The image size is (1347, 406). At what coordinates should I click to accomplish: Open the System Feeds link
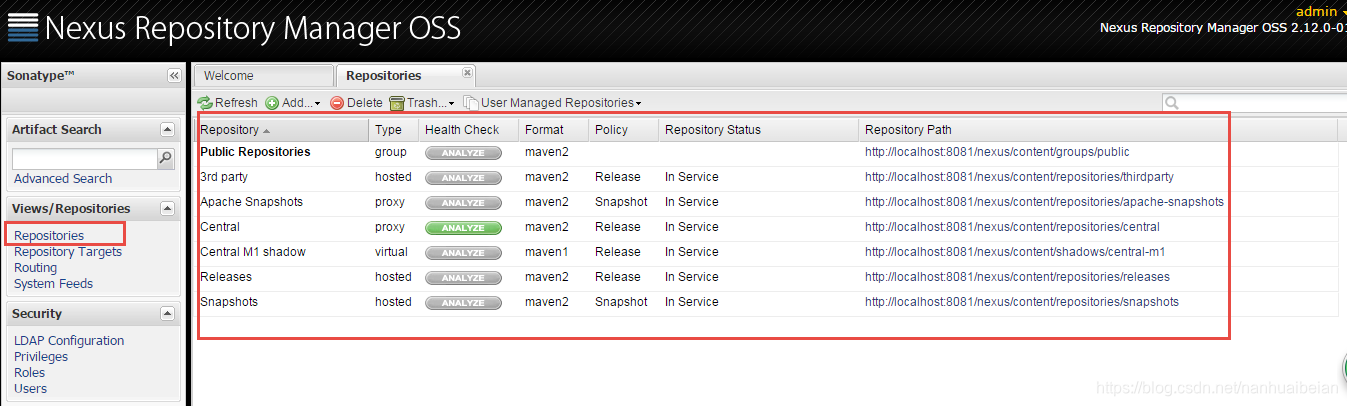pos(53,284)
